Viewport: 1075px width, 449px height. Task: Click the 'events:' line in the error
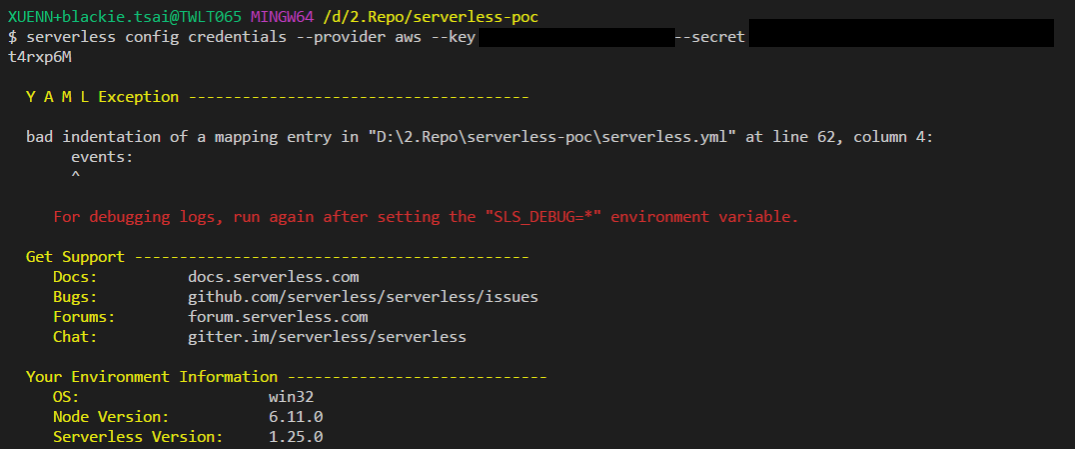pos(102,157)
